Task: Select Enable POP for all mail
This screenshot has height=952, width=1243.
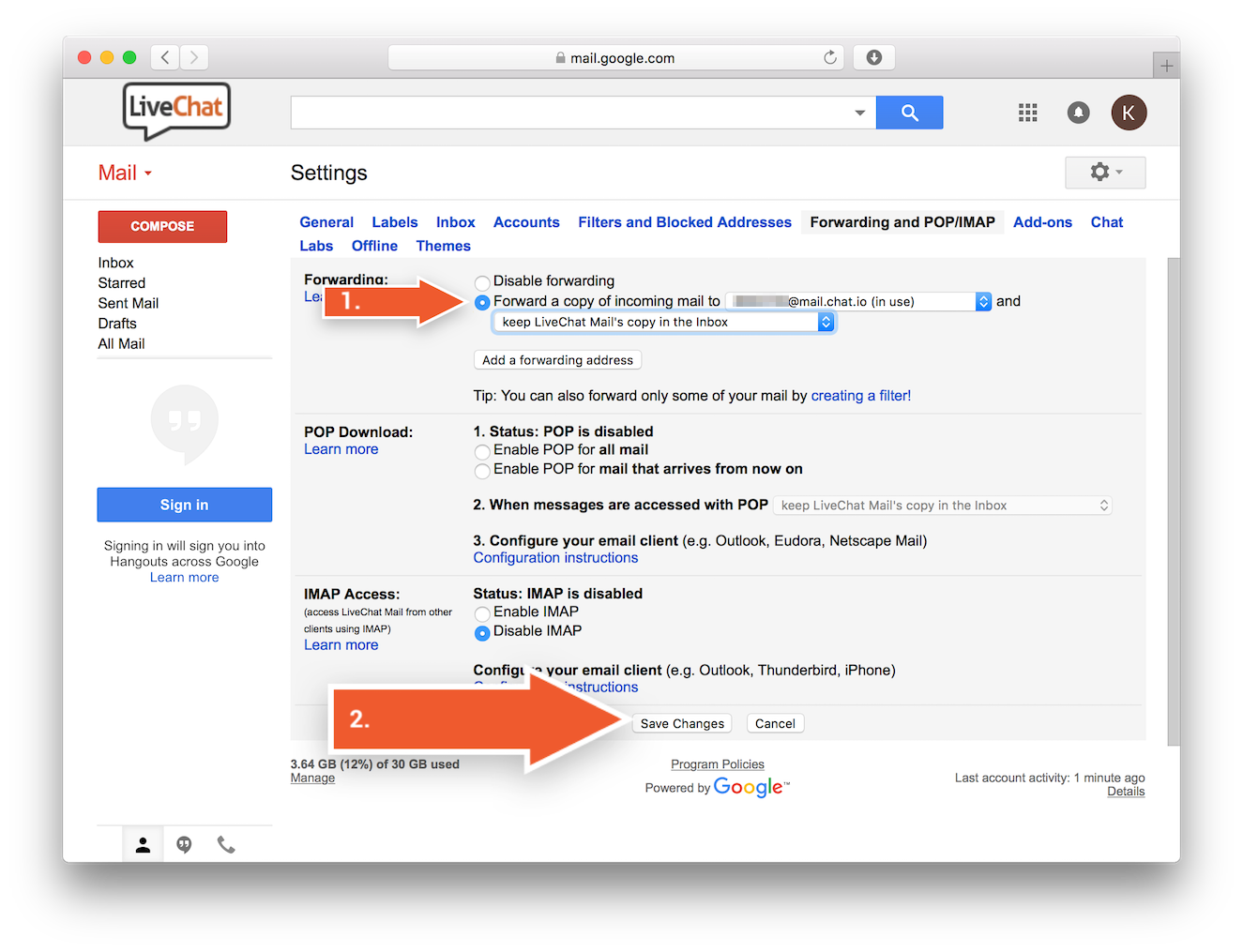Action: pyautogui.click(x=482, y=451)
